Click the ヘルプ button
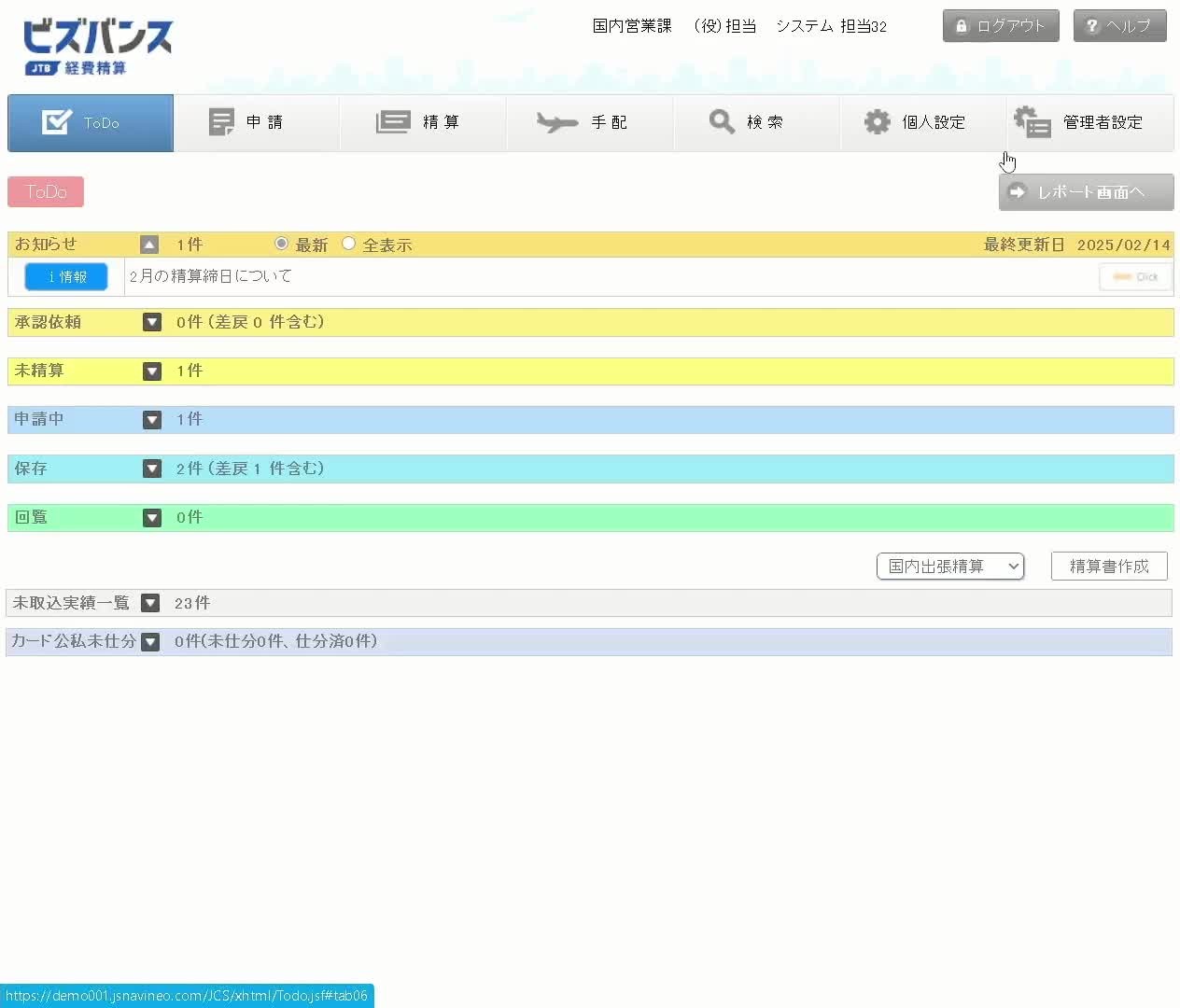The height and width of the screenshot is (1008, 1180). (x=1120, y=26)
